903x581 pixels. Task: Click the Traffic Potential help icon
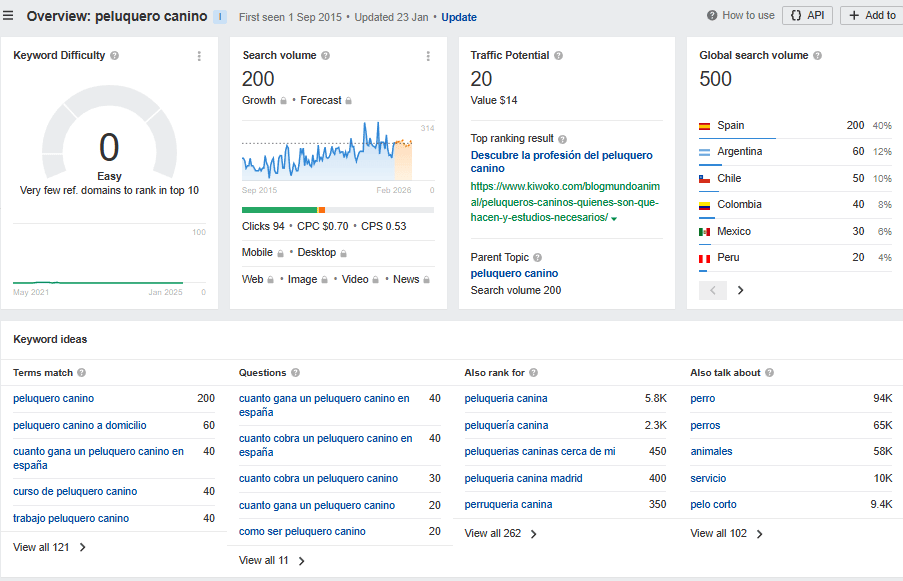pos(559,56)
